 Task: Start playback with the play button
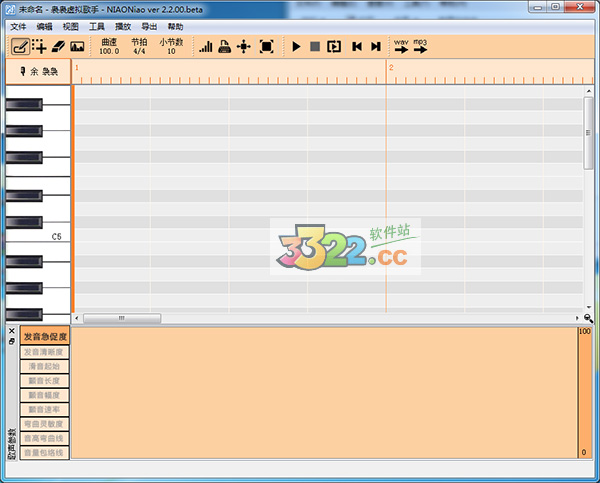click(296, 47)
